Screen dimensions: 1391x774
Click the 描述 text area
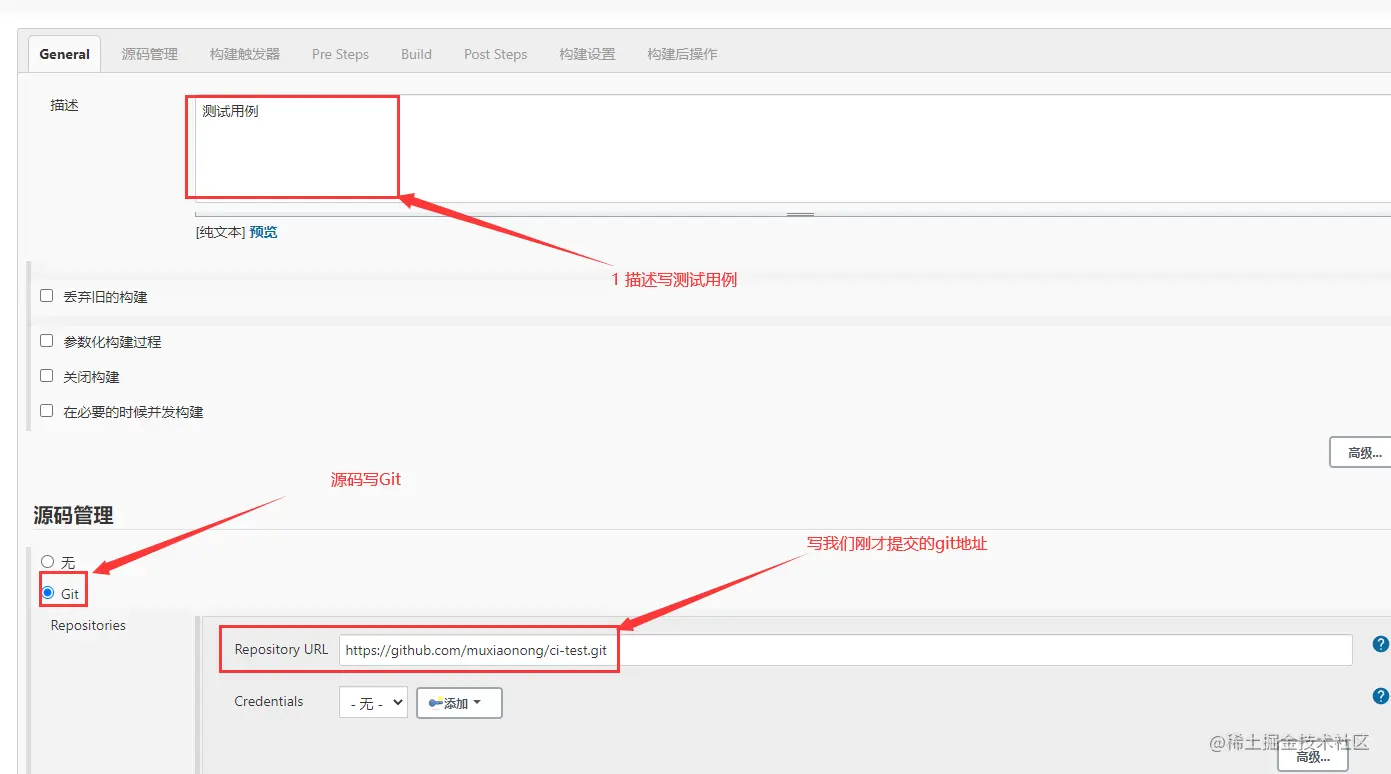point(792,148)
